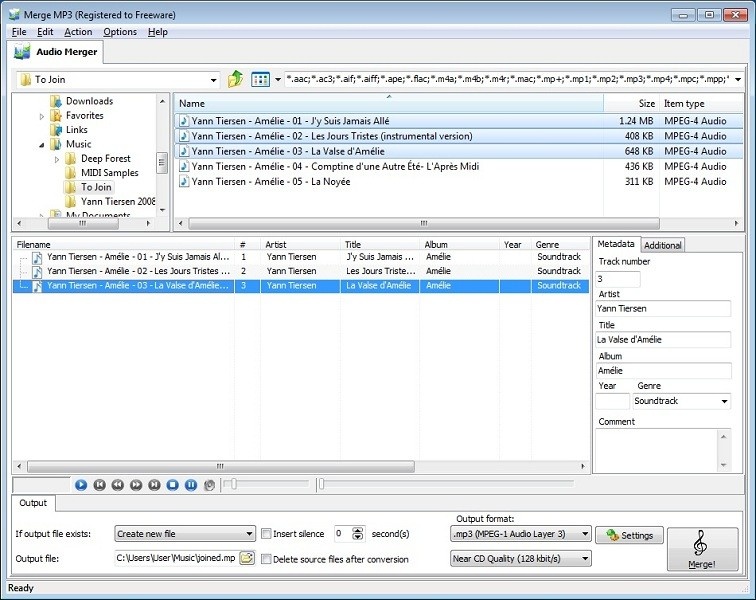756x600 pixels.
Task: Click the skip to previous track icon
Action: tap(100, 485)
